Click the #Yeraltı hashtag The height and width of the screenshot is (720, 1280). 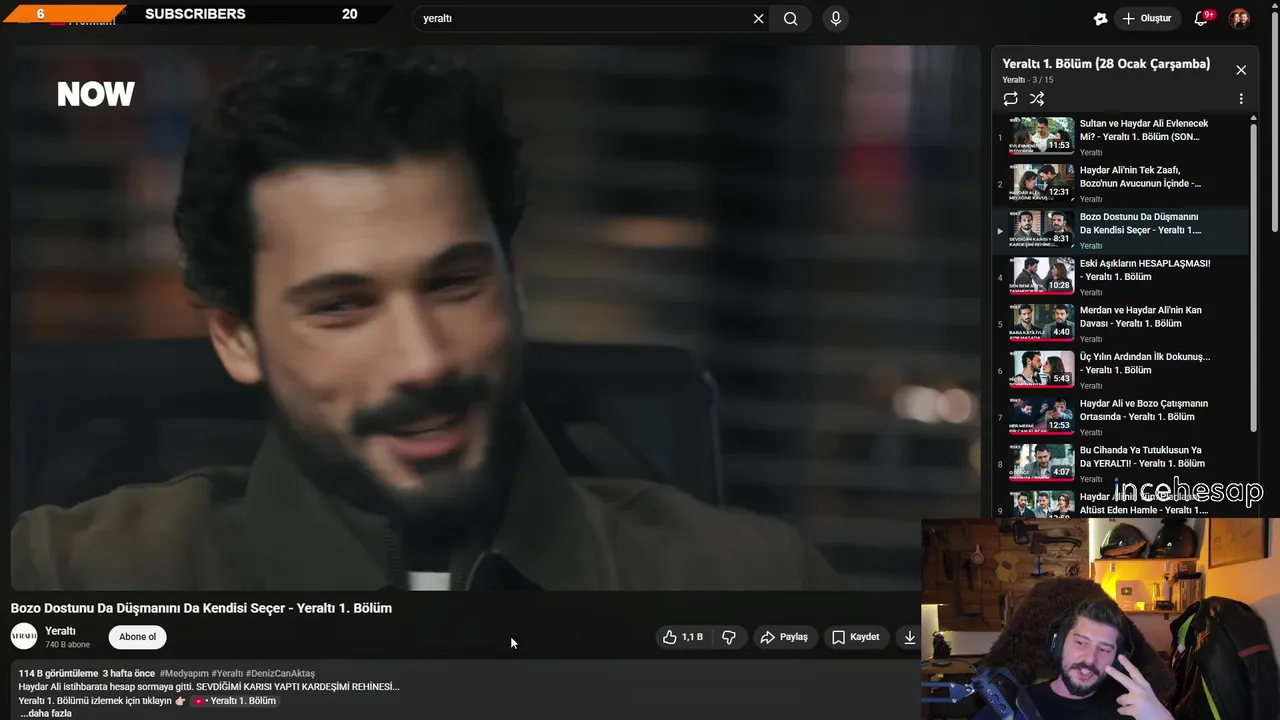pyautogui.click(x=227, y=673)
